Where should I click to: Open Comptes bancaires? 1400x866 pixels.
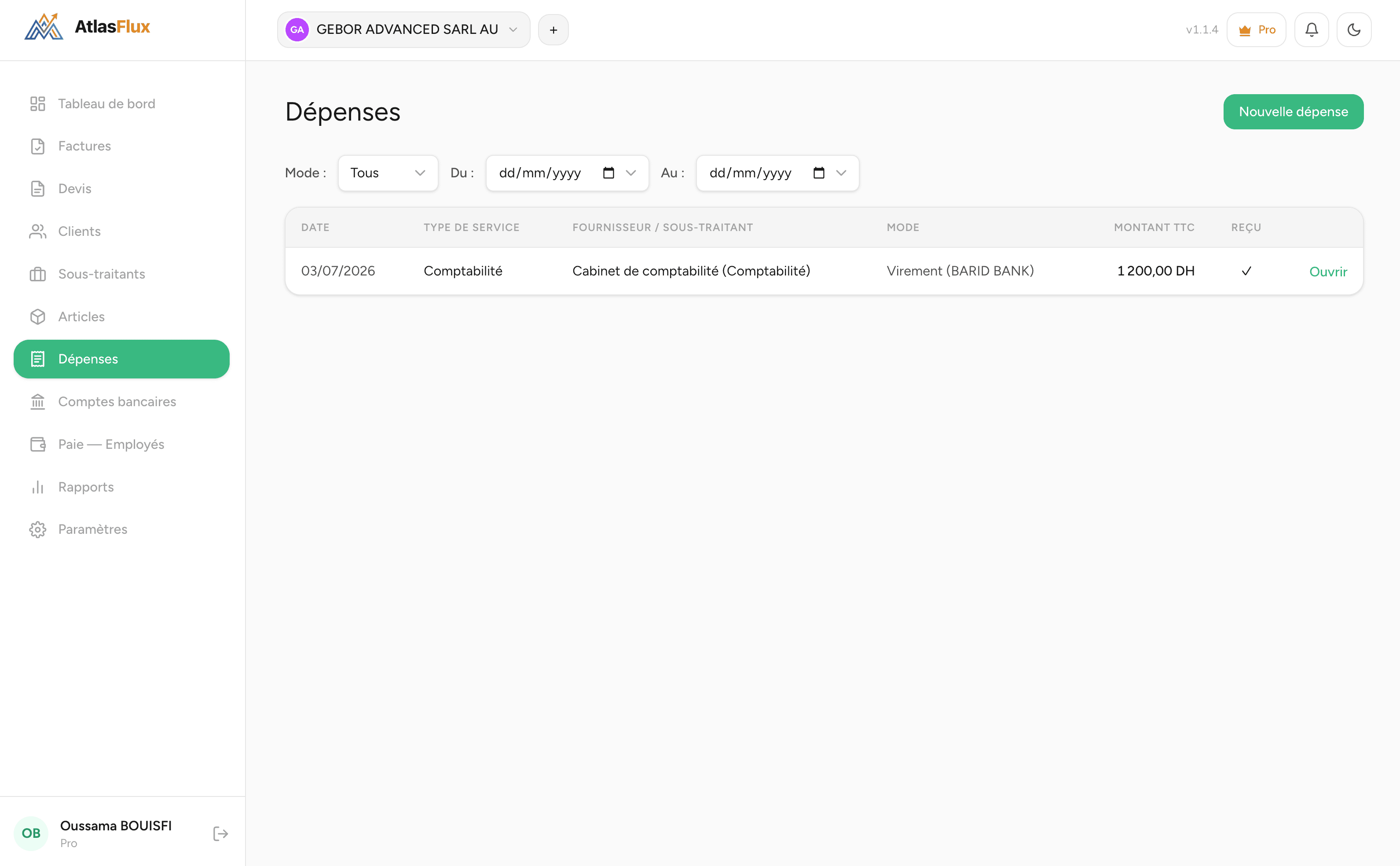[x=121, y=401]
